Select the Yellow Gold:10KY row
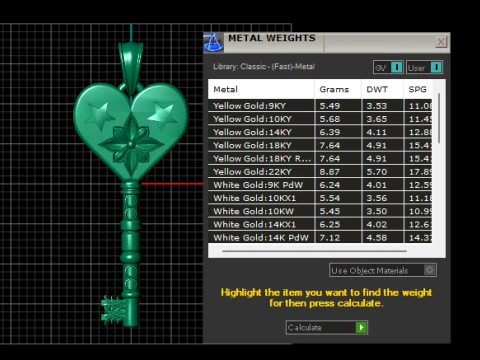This screenshot has width=480, height=360. tap(320, 119)
